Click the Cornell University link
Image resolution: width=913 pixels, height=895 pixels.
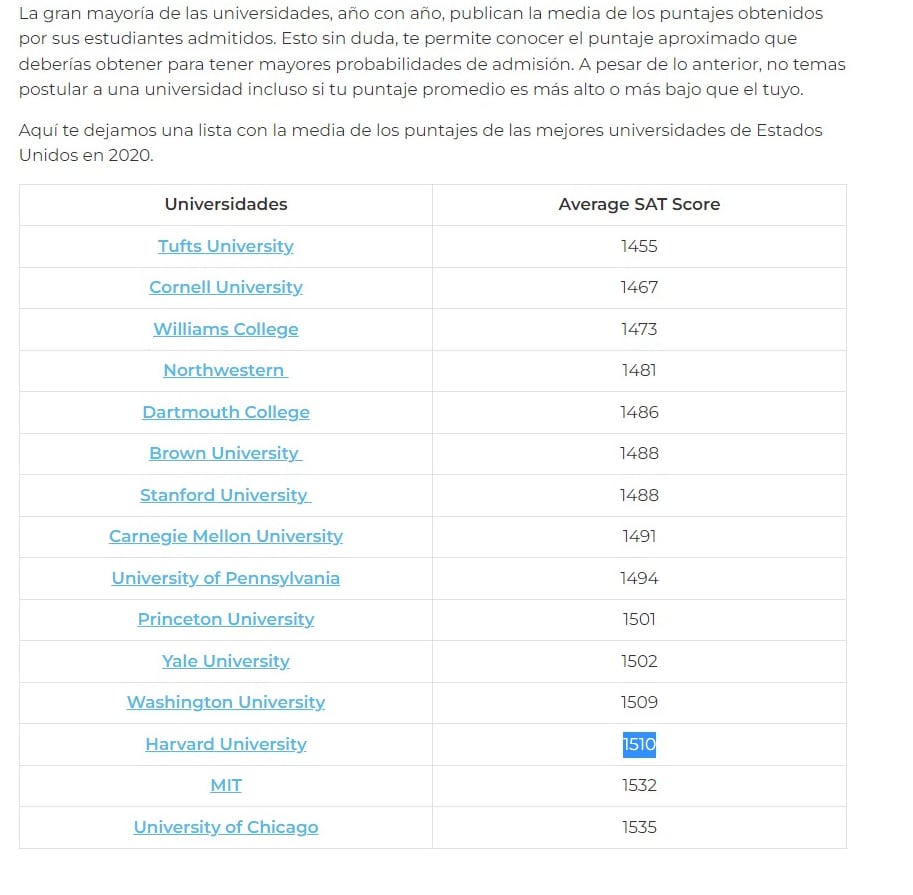pos(226,287)
